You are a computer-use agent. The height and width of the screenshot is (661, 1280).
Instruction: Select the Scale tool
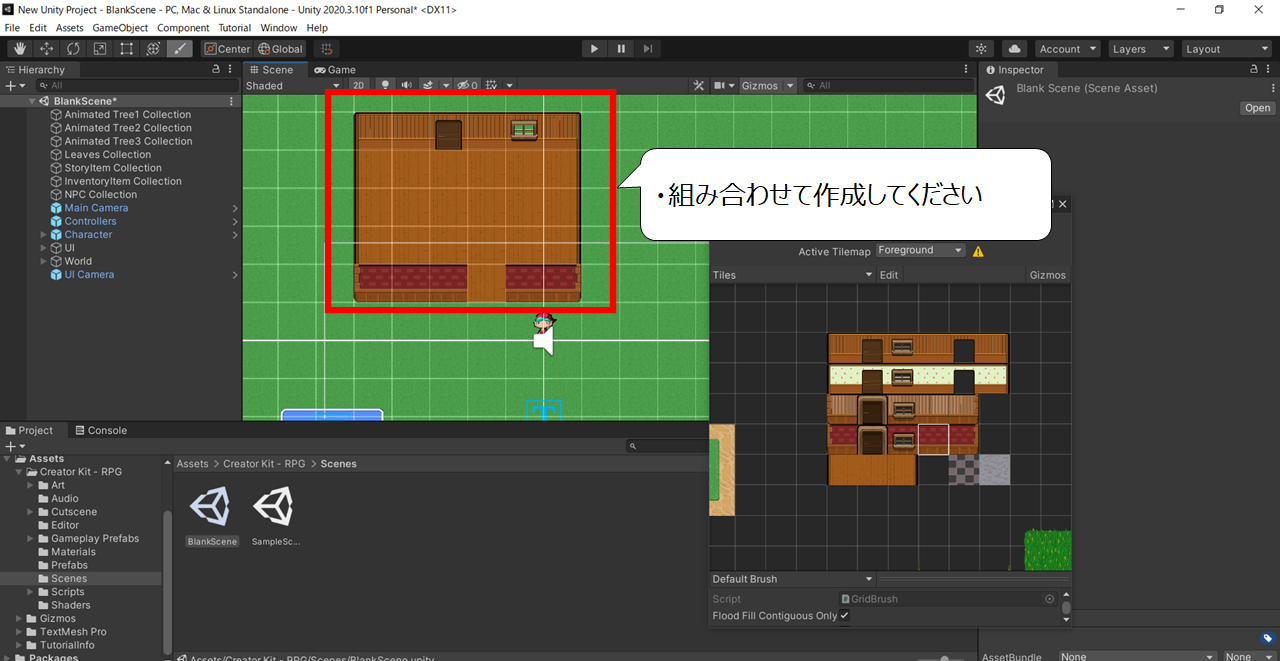coord(100,49)
